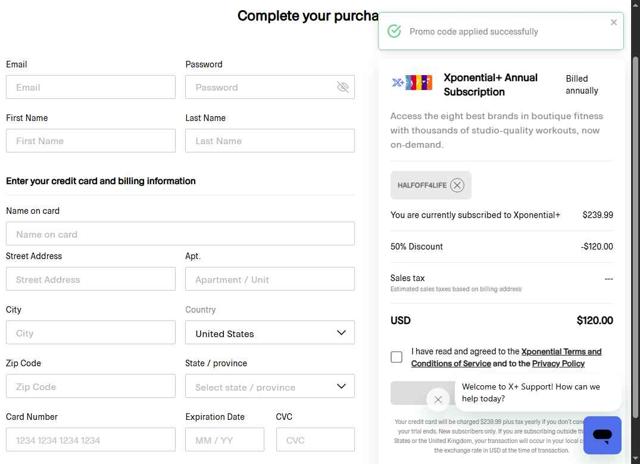Click the 'Promo code applied successfully' text
This screenshot has width=640, height=464.
[474, 31]
